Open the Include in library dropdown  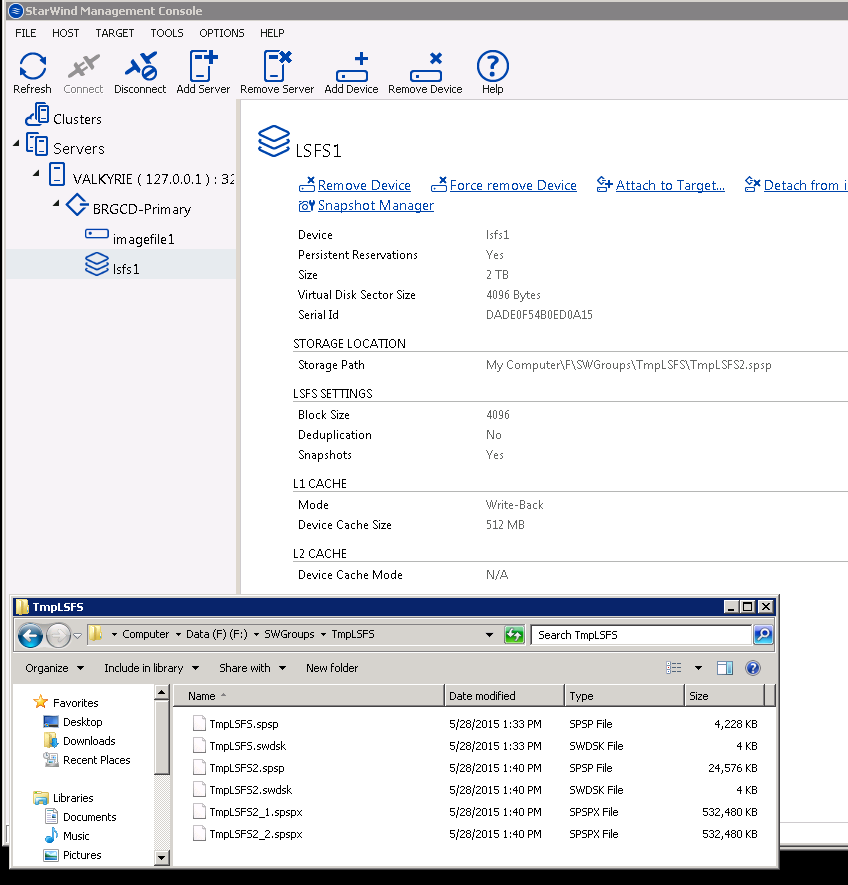[x=151, y=668]
